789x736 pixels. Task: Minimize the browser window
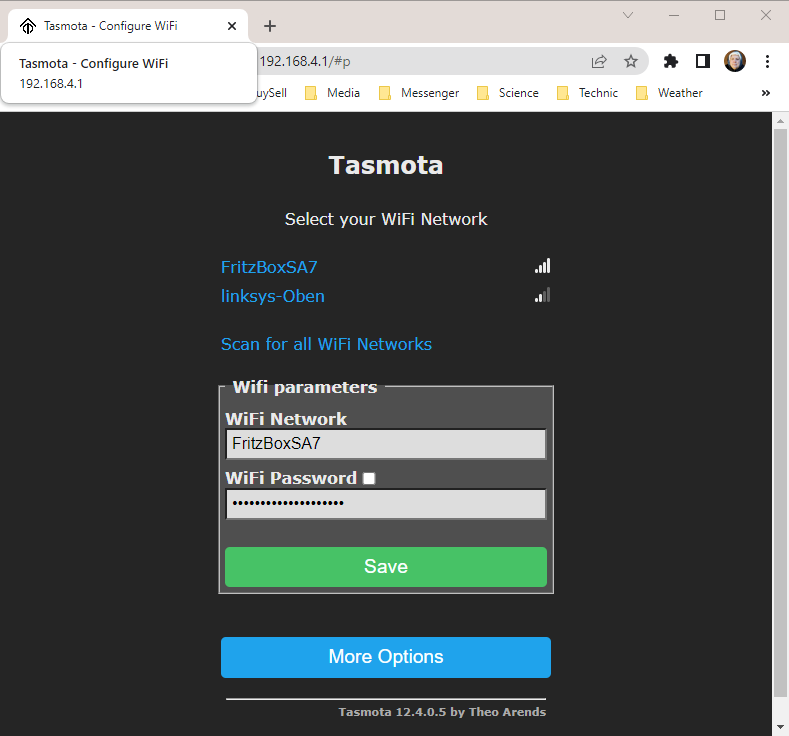tap(674, 15)
